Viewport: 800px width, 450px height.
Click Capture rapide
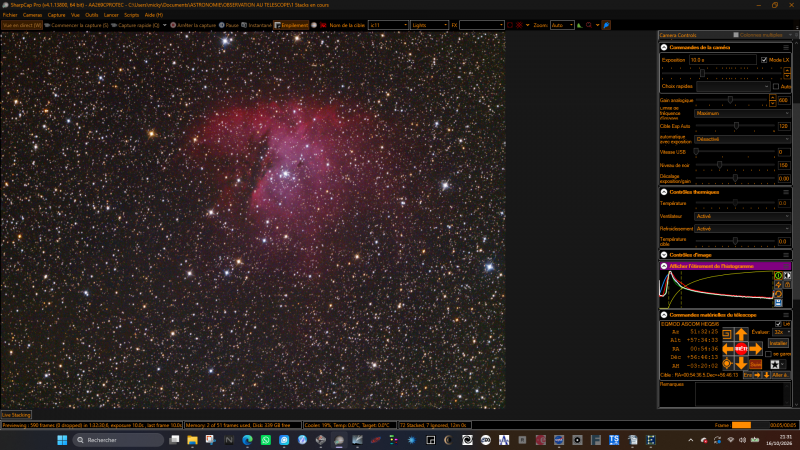135,25
